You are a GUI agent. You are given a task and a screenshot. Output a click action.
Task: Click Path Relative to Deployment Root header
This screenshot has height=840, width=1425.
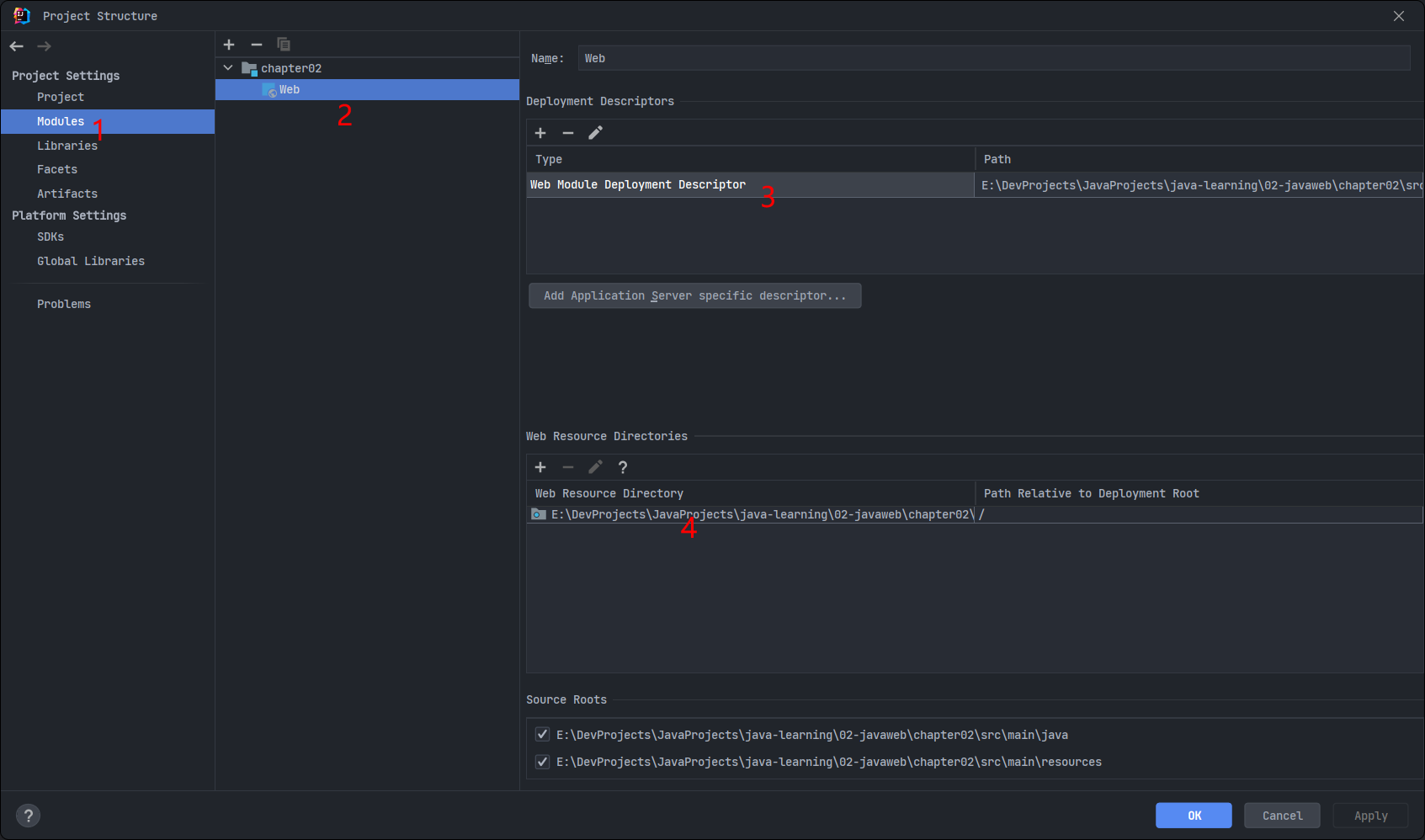[1199, 493]
